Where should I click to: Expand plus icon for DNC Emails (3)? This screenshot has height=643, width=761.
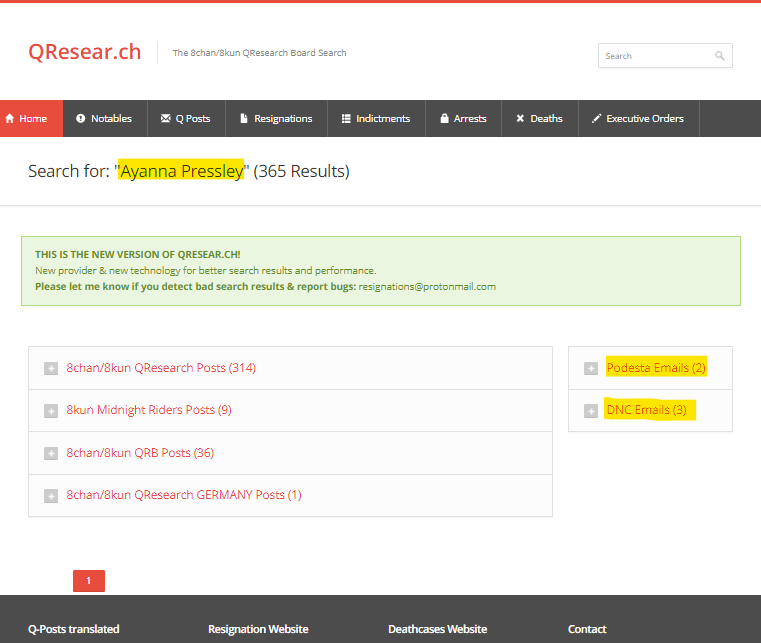(x=591, y=411)
